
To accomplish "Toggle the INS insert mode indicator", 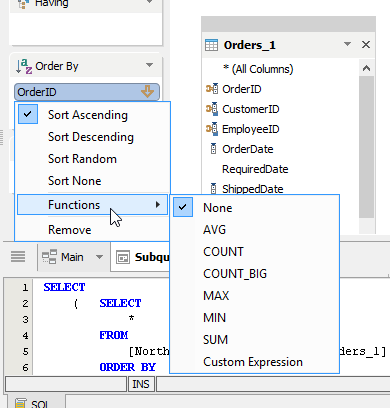I will tap(141, 384).
